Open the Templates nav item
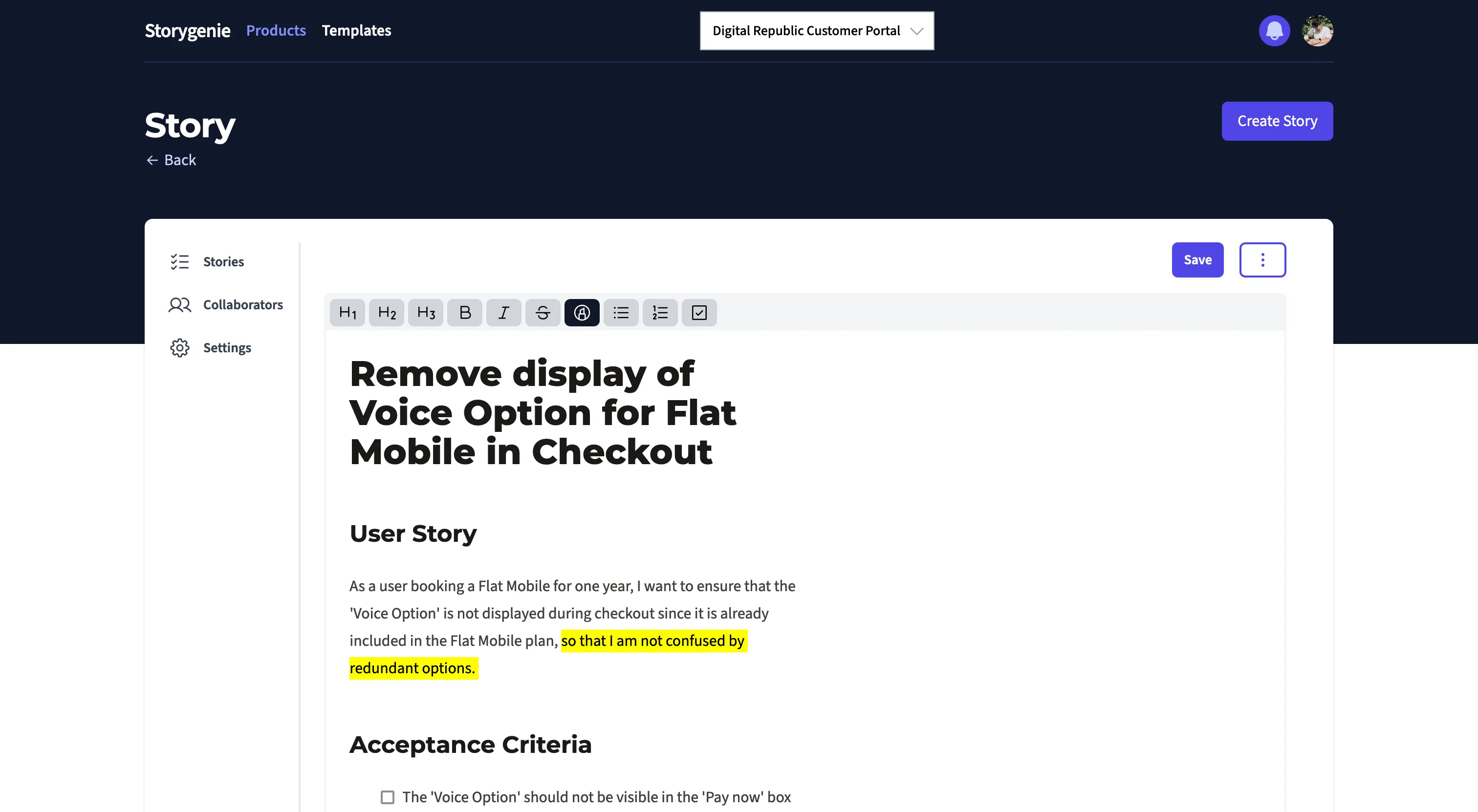This screenshot has width=1478, height=812. click(x=356, y=30)
